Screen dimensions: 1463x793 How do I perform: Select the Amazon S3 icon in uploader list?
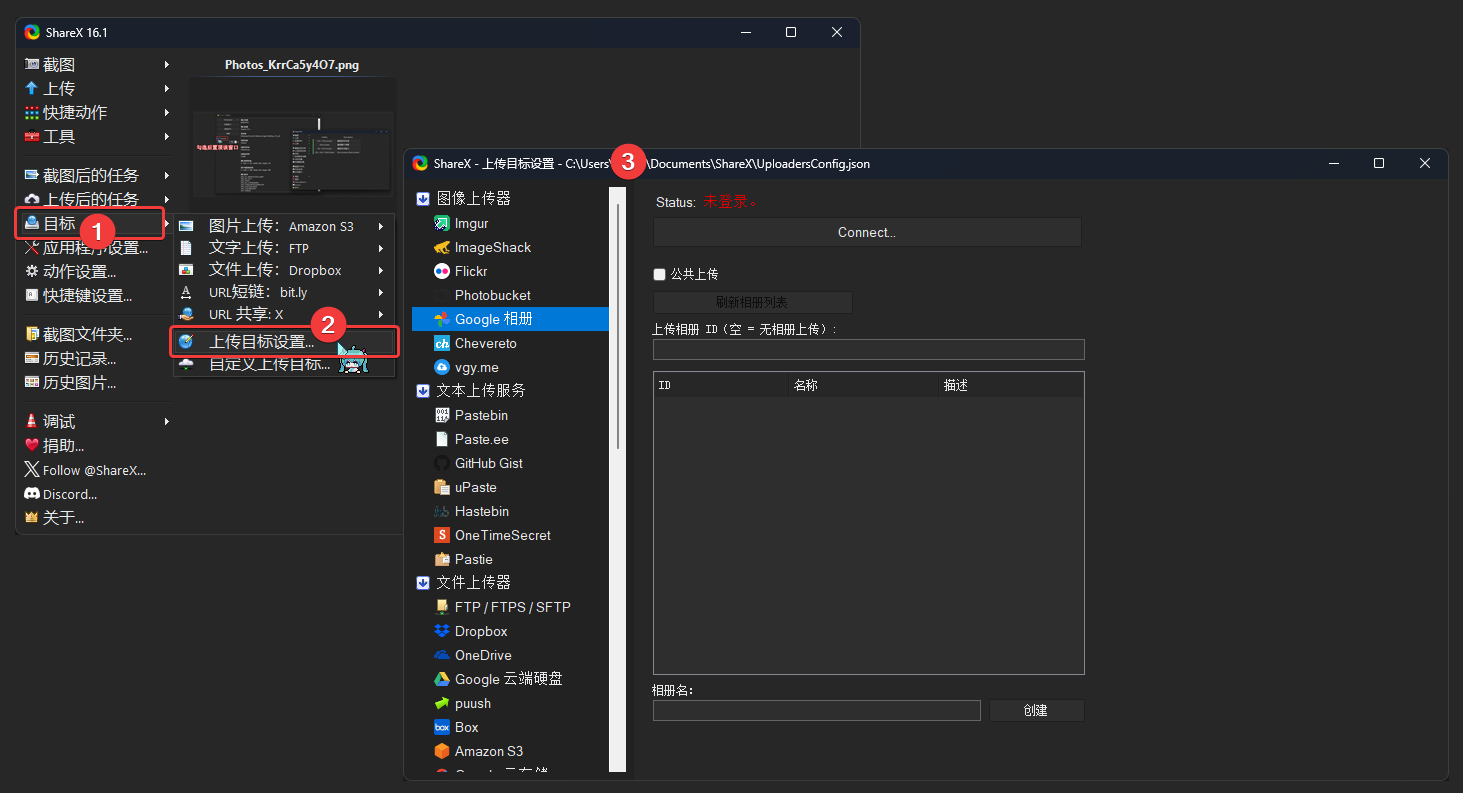[x=442, y=751]
